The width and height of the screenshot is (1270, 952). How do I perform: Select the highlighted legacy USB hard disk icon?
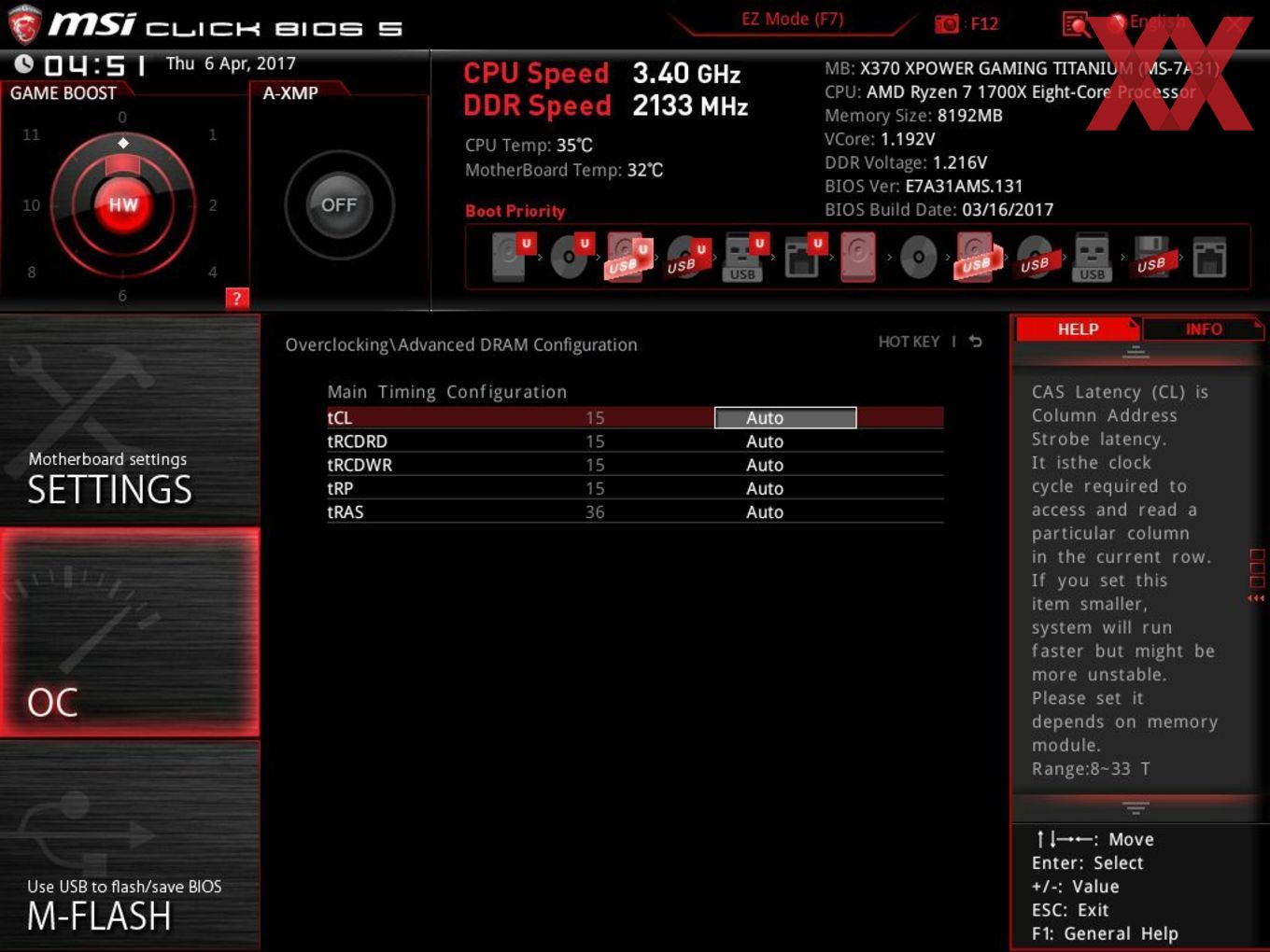coord(977,258)
